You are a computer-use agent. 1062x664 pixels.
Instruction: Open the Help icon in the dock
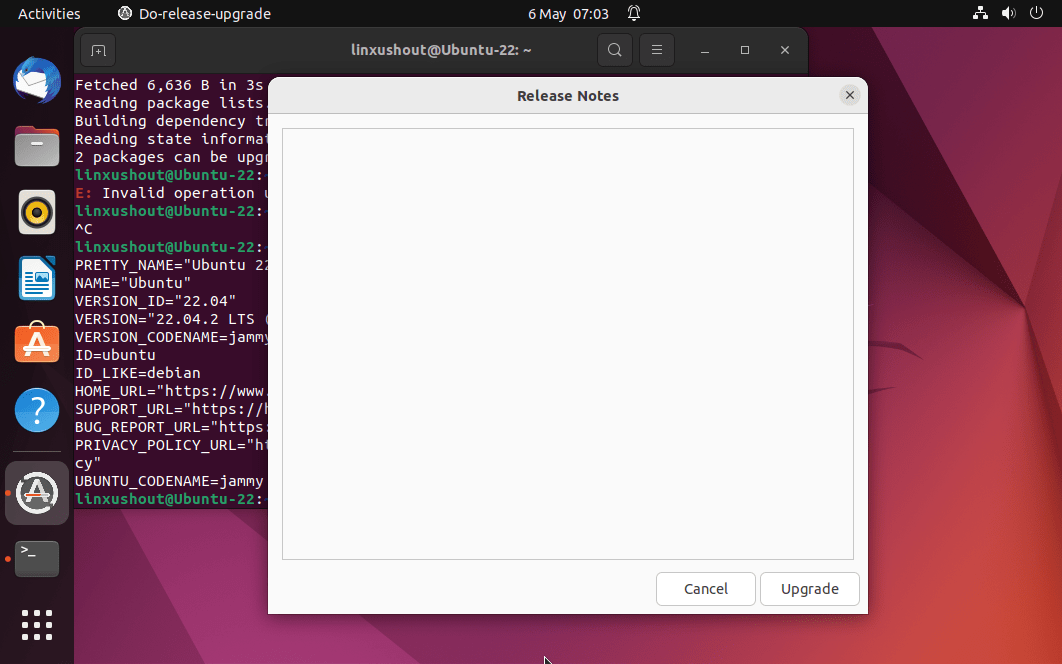tap(37, 410)
